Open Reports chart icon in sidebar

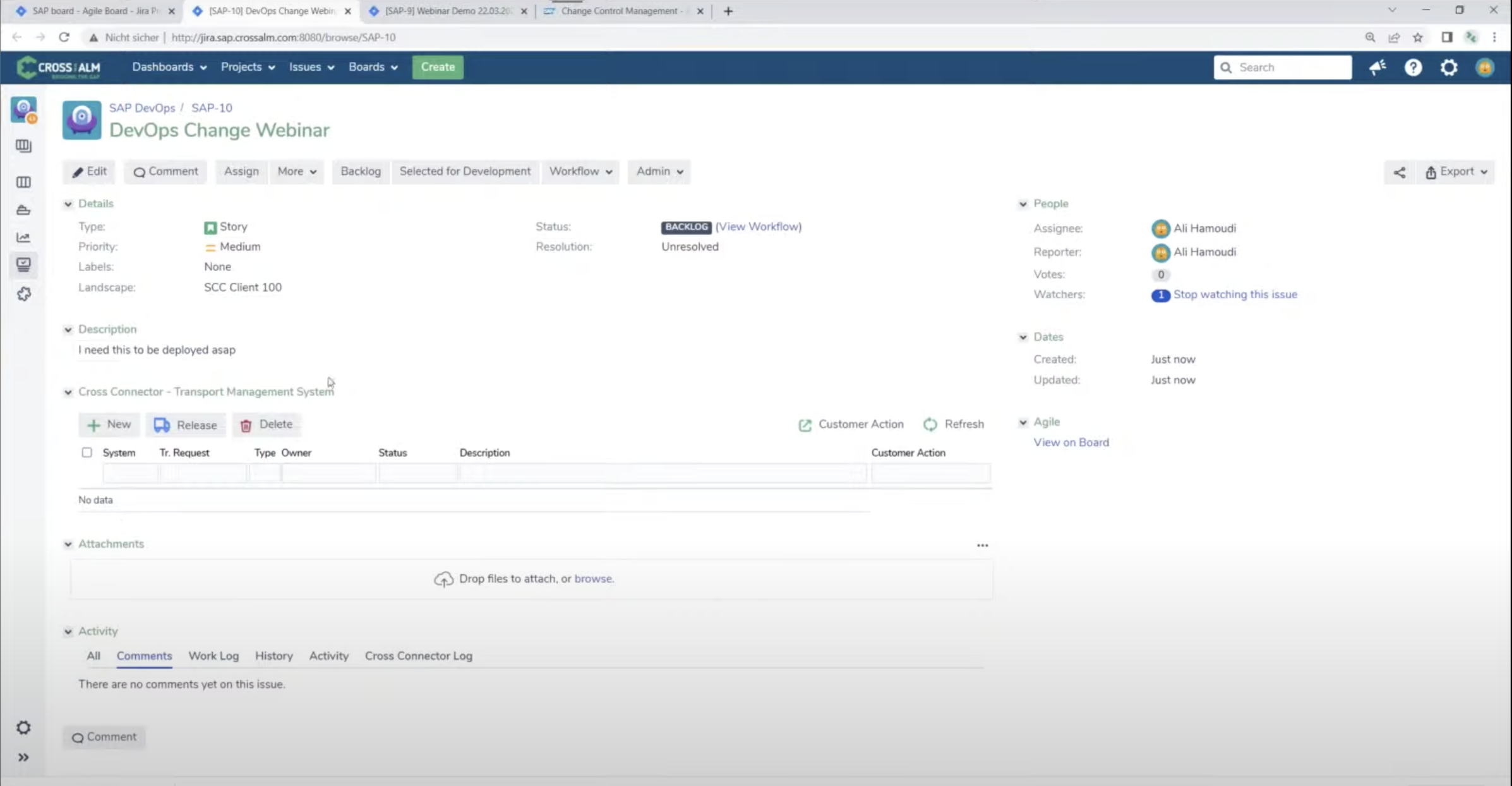(23, 238)
